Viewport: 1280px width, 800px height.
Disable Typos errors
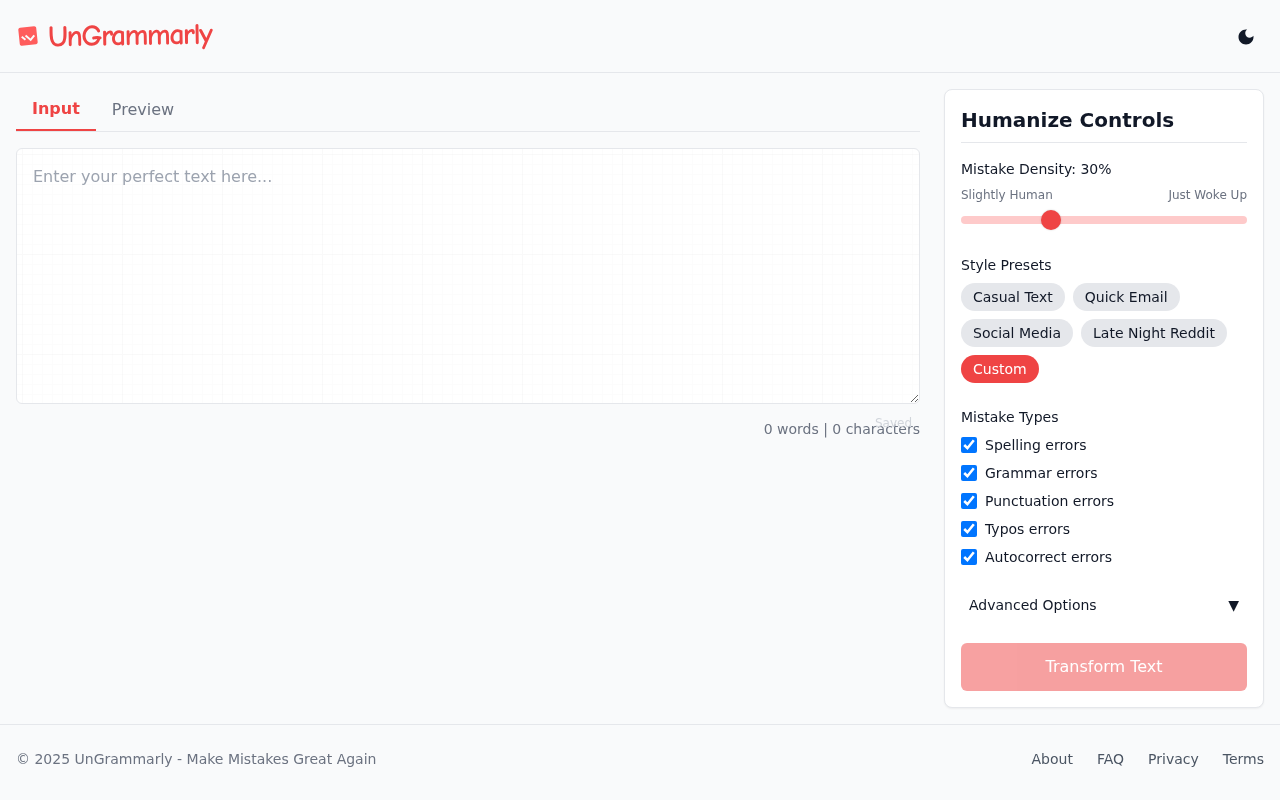click(968, 529)
